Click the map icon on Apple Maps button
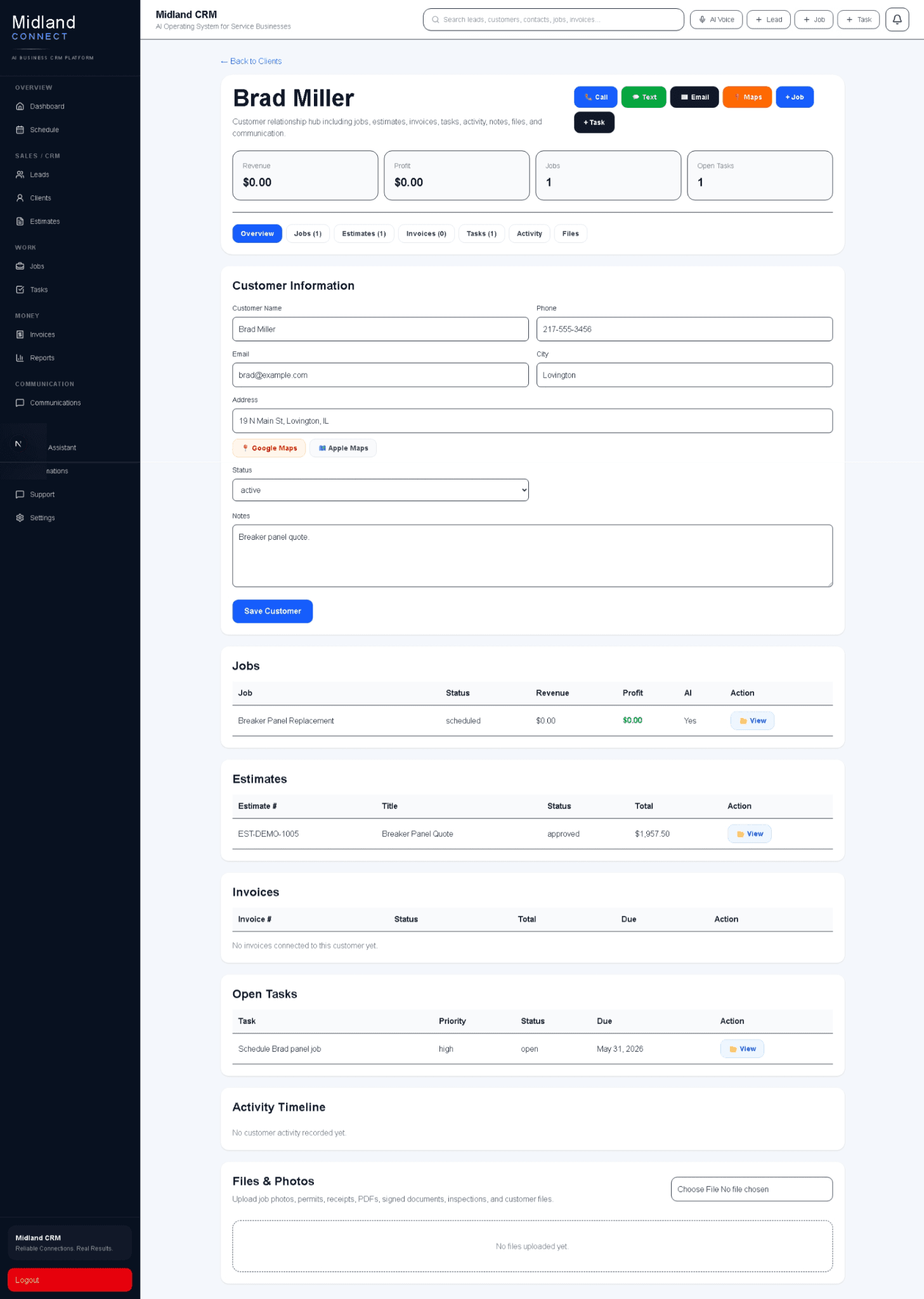This screenshot has width=924, height=1299. (x=322, y=448)
